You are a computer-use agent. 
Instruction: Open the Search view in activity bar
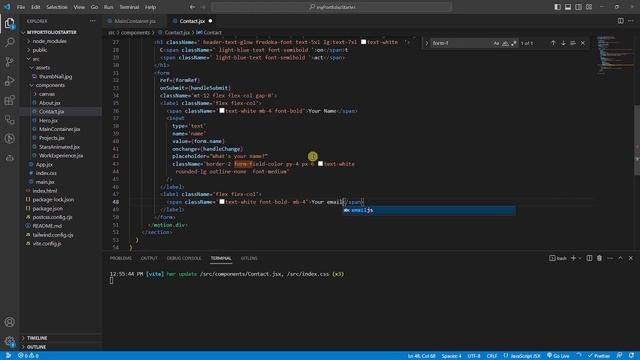tap(9, 42)
